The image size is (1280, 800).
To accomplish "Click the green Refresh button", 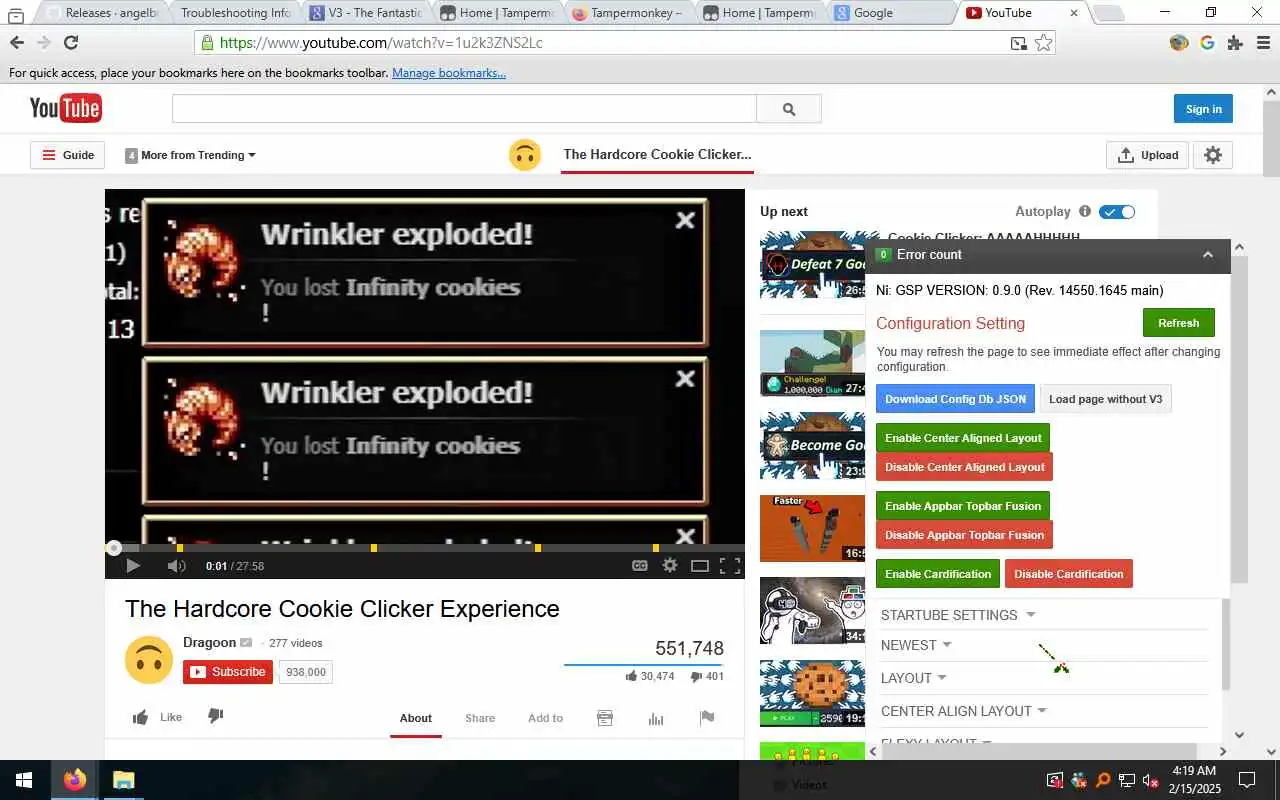I will click(x=1178, y=323).
